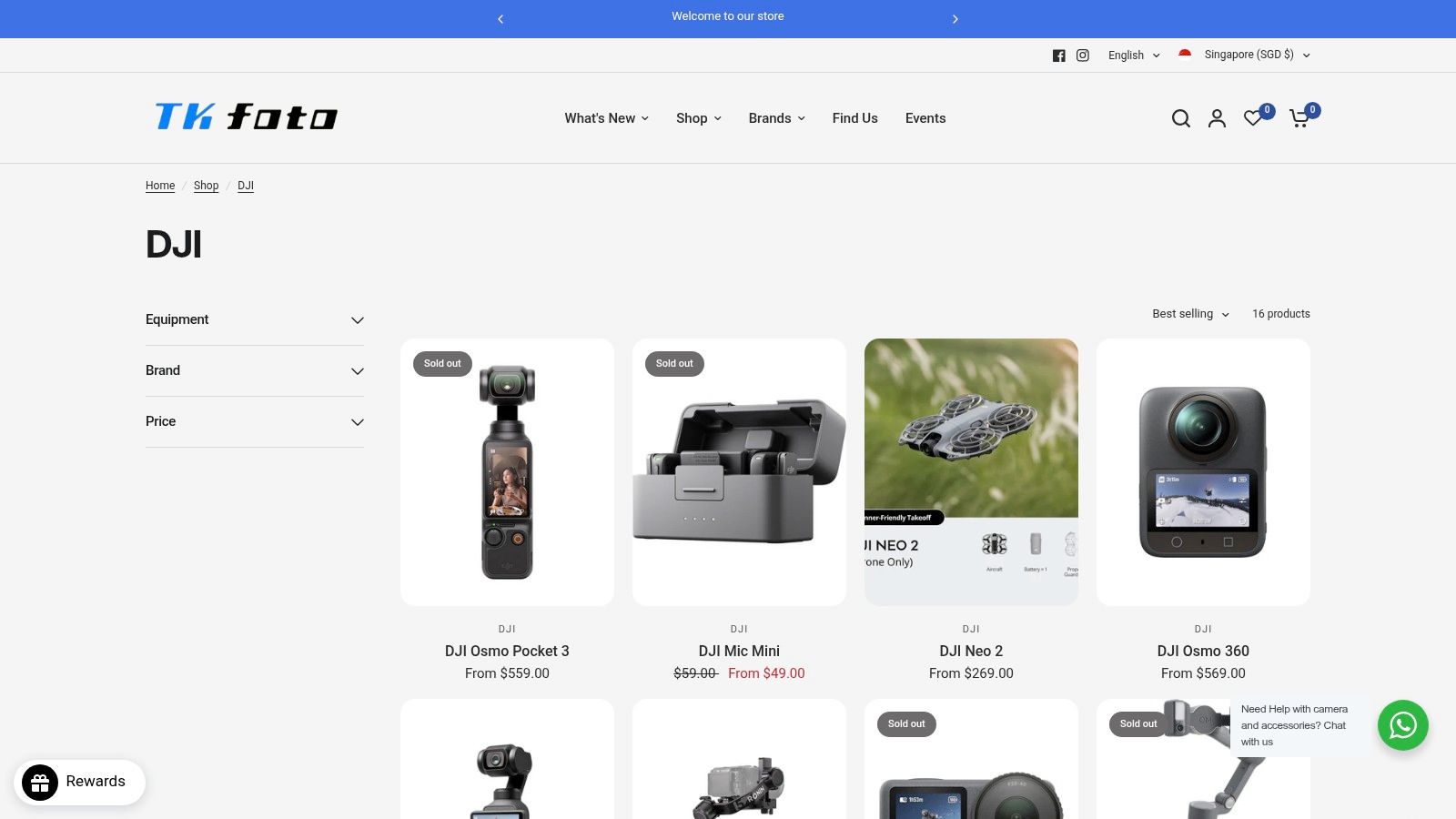1456x819 pixels.
Task: Click the Home breadcrumb link
Action: [x=160, y=186]
